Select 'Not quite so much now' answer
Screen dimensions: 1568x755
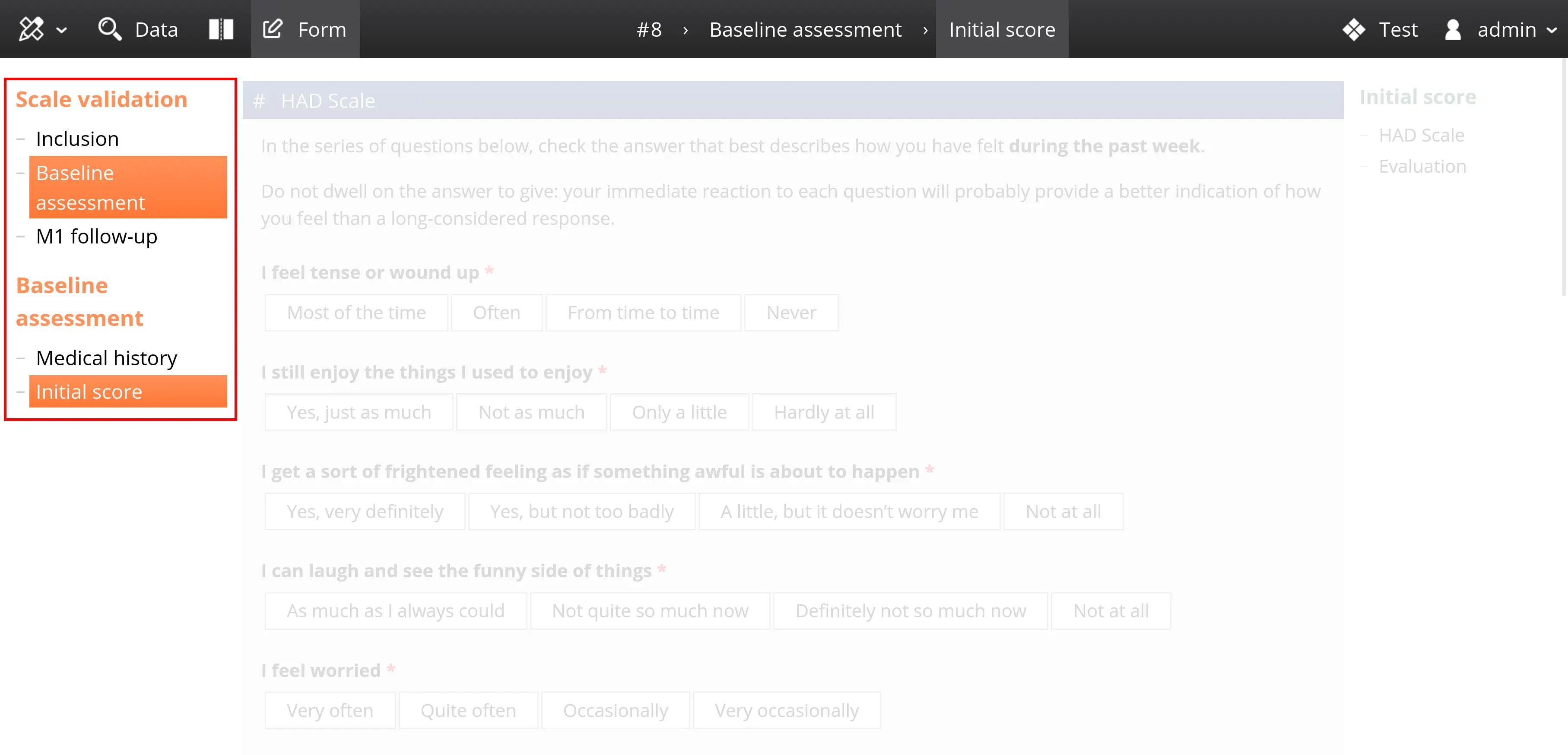tap(650, 611)
